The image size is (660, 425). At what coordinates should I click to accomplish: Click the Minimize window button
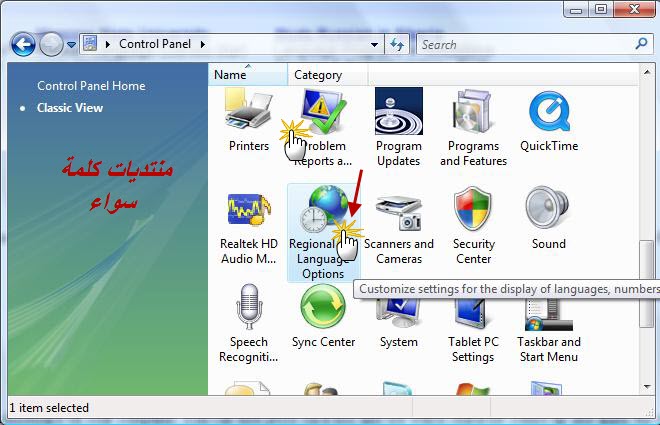[x=576, y=9]
